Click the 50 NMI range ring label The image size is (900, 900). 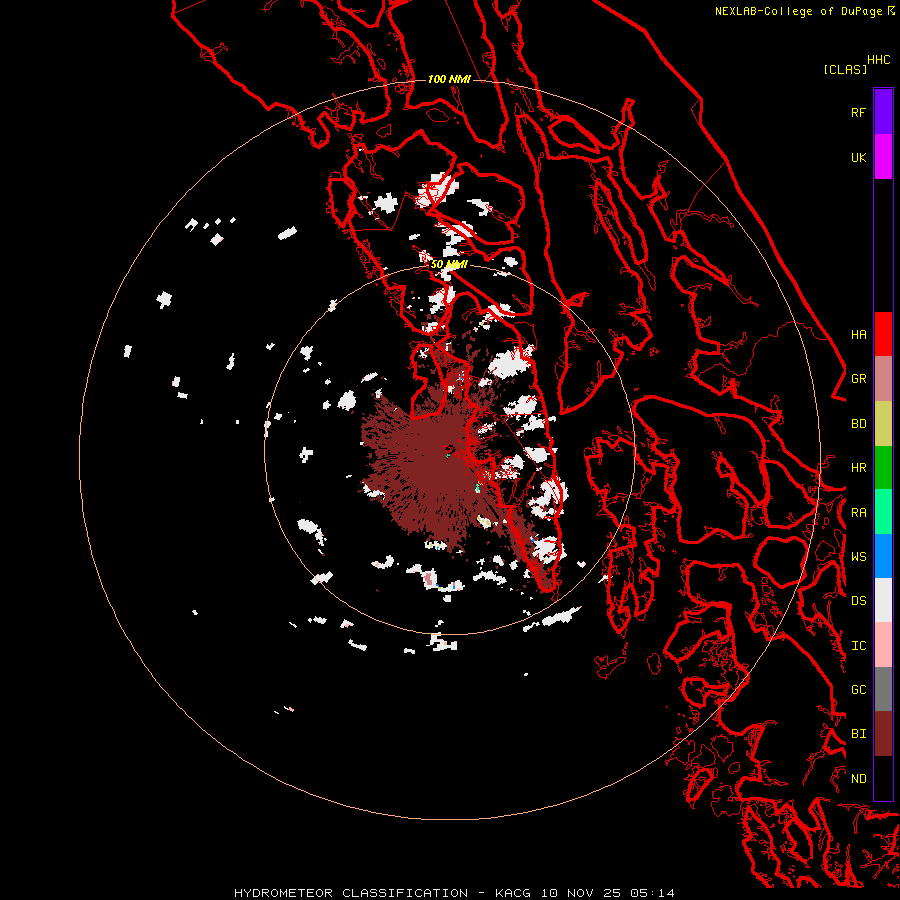tap(449, 265)
